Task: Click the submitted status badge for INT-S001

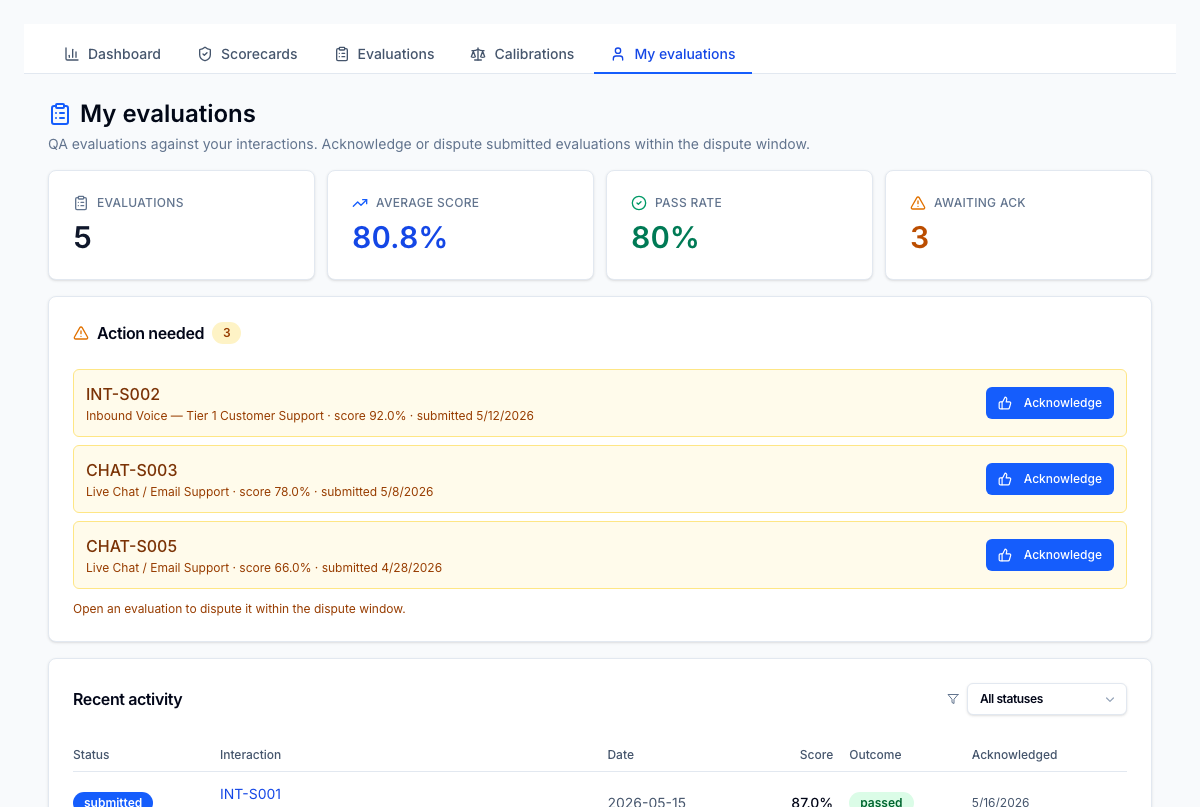Action: 113,801
